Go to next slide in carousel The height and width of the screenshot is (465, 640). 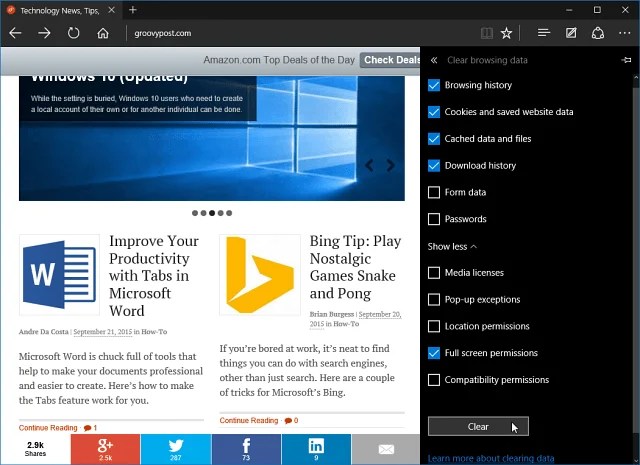tap(391, 165)
